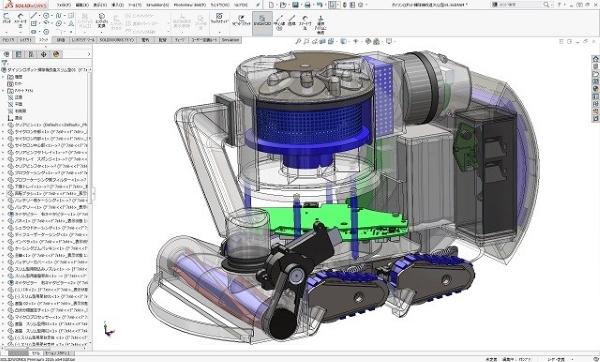600x362 pixels.
Task: Select the line sketch tool
Action: [34, 16]
